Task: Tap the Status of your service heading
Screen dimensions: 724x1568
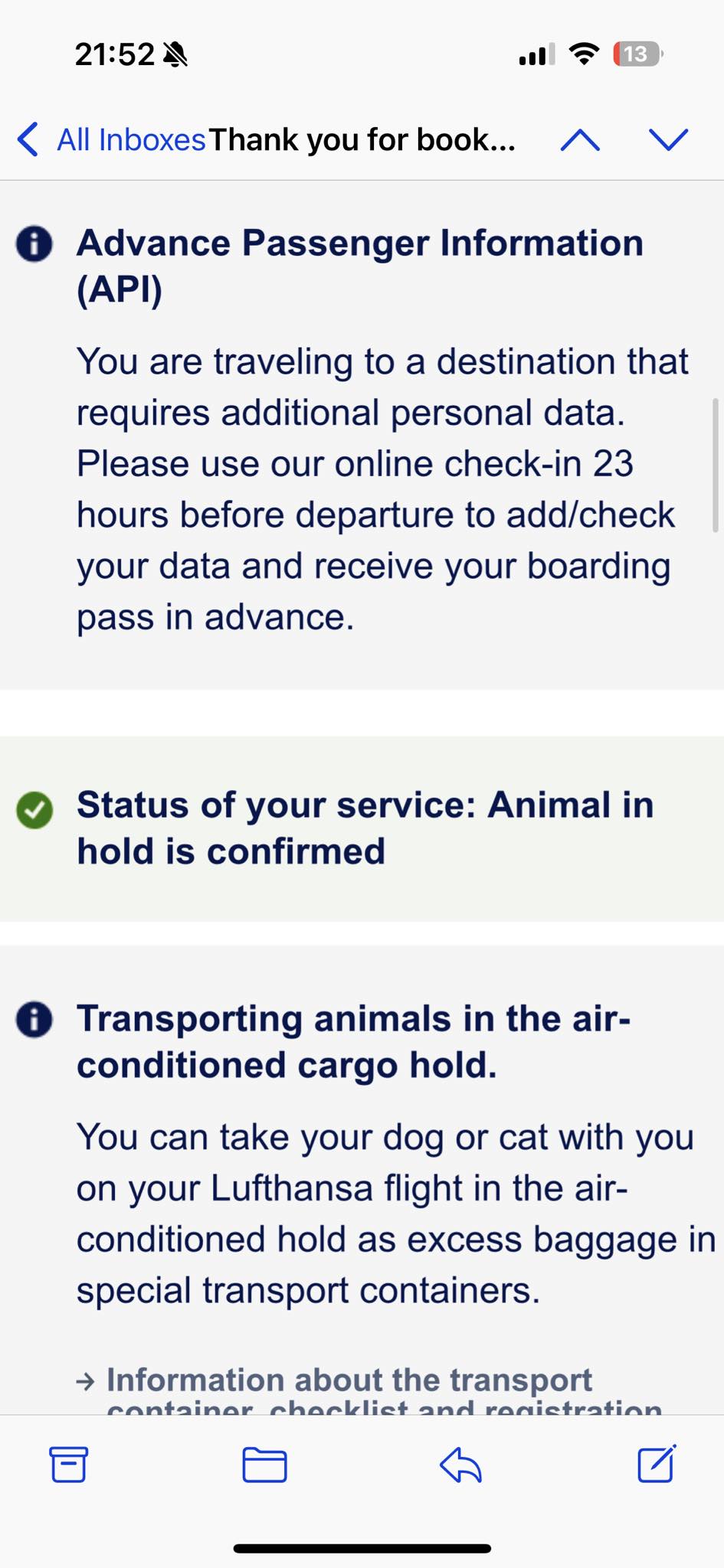Action: [x=365, y=828]
